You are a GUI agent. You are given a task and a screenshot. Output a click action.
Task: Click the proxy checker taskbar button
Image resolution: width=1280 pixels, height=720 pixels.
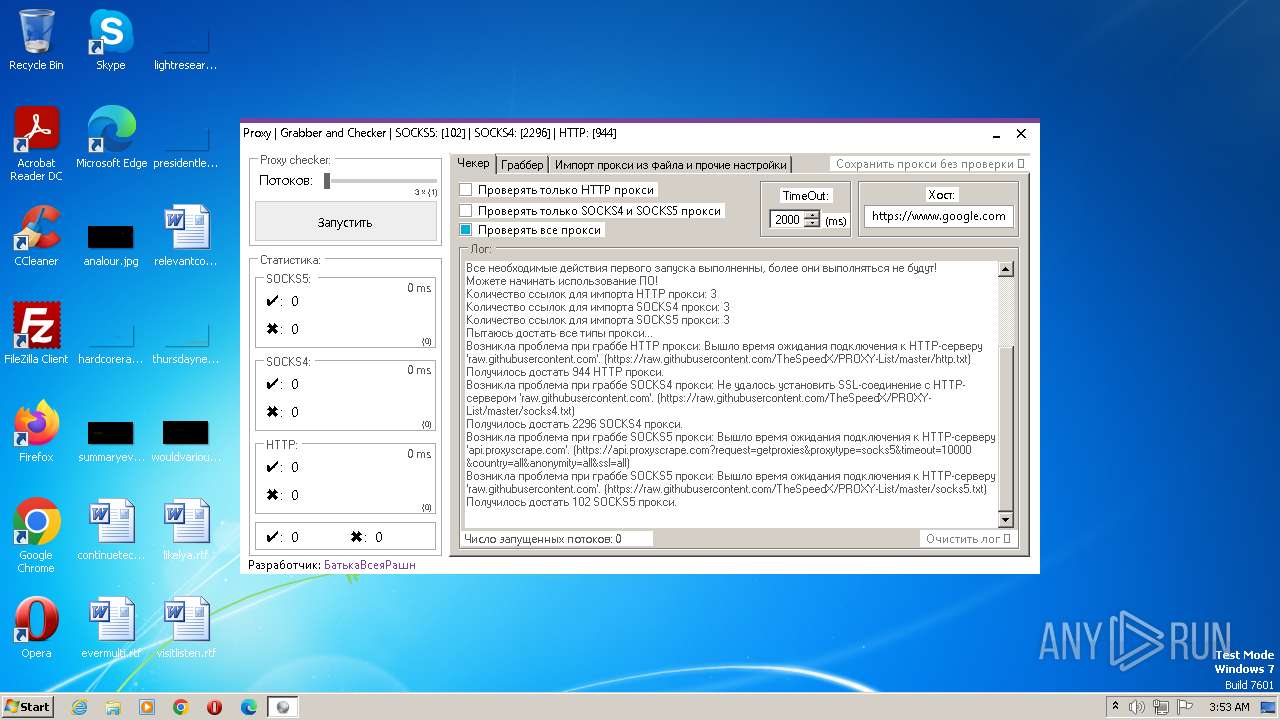click(283, 707)
